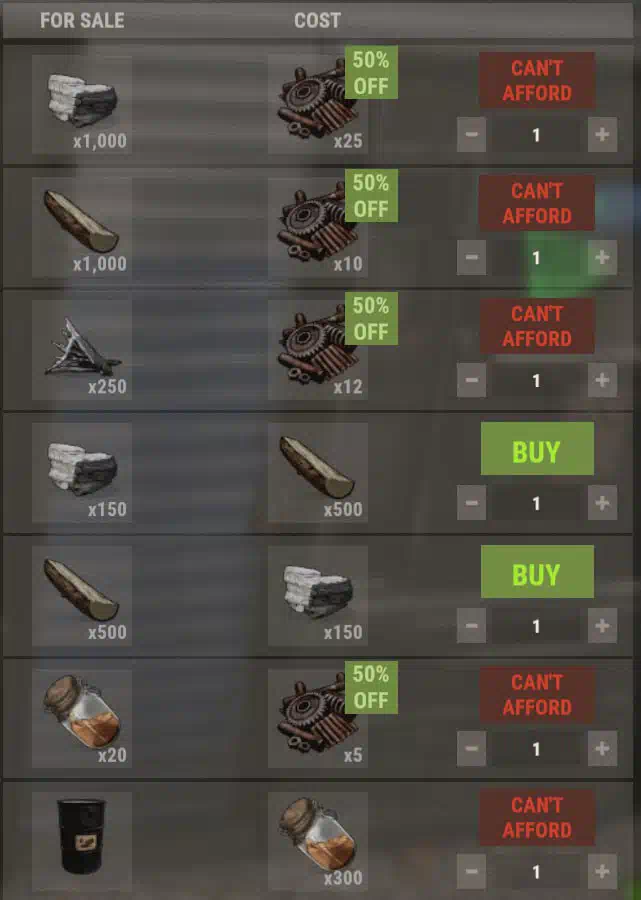Click the 150 stone item for sale

(81, 473)
